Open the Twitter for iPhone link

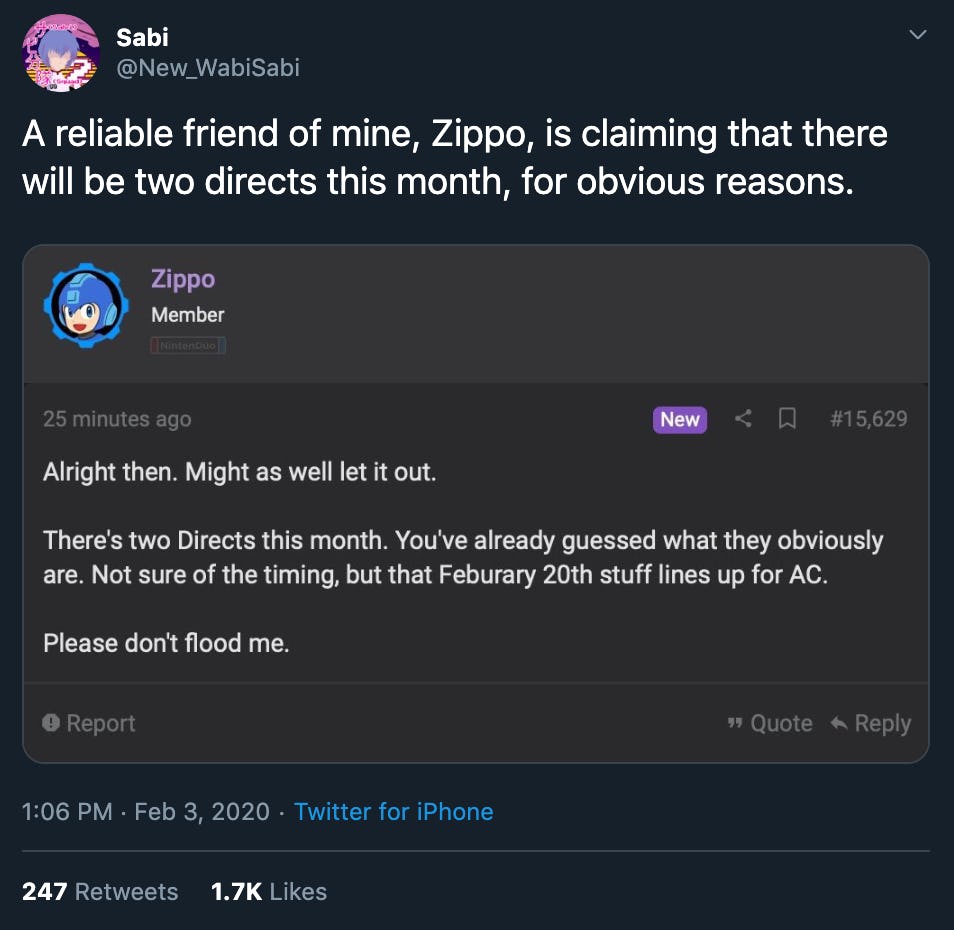coord(393,811)
